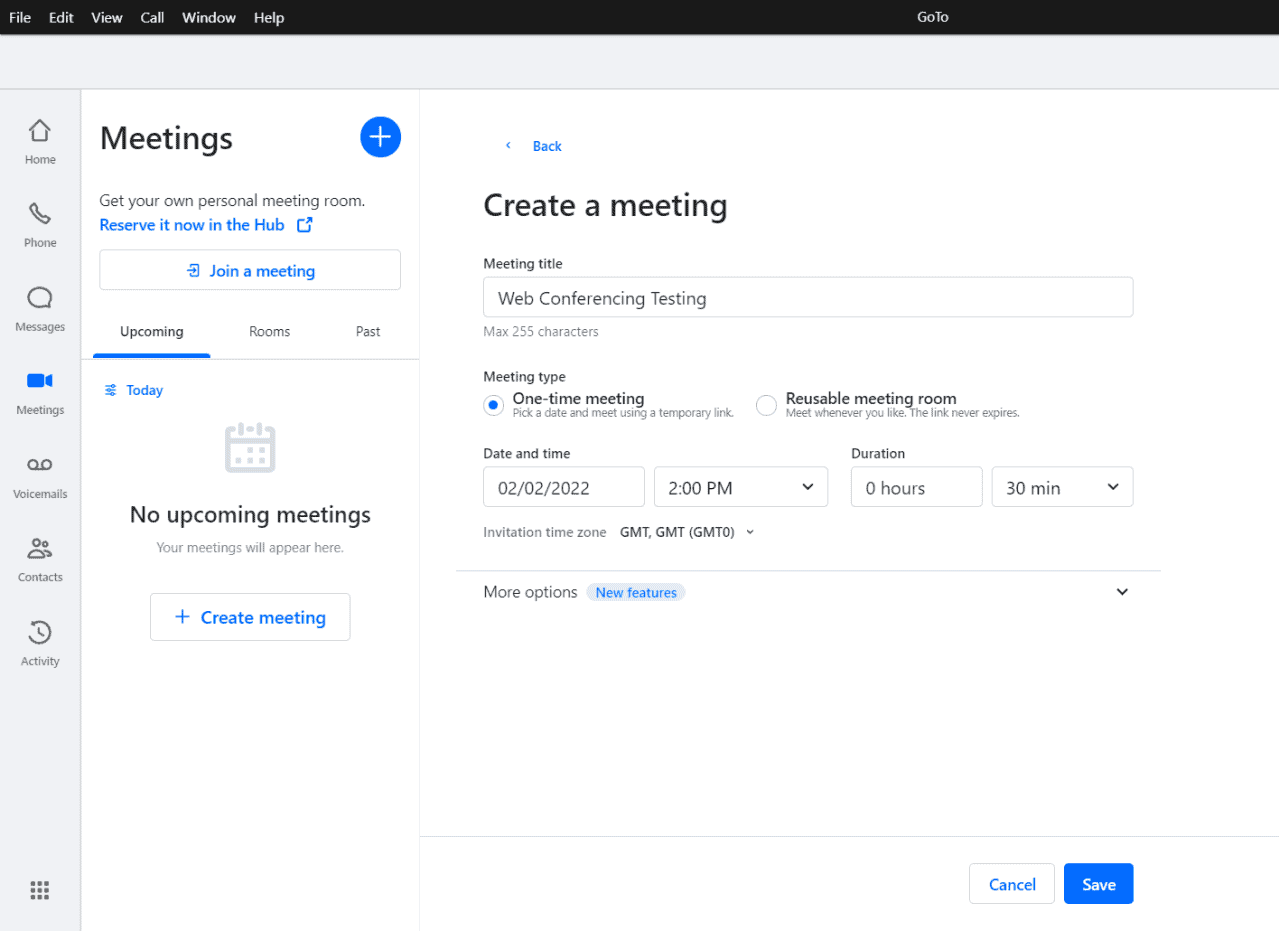Open Contacts from the sidebar
The image size is (1279, 931).
(x=39, y=556)
